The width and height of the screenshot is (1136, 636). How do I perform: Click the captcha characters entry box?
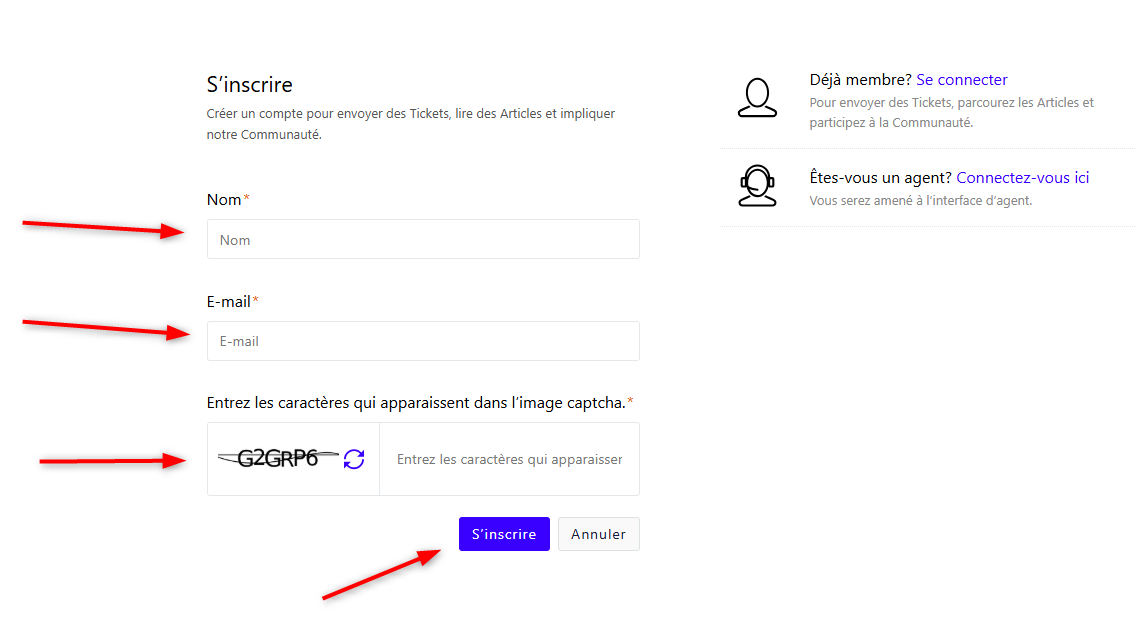[x=509, y=460]
